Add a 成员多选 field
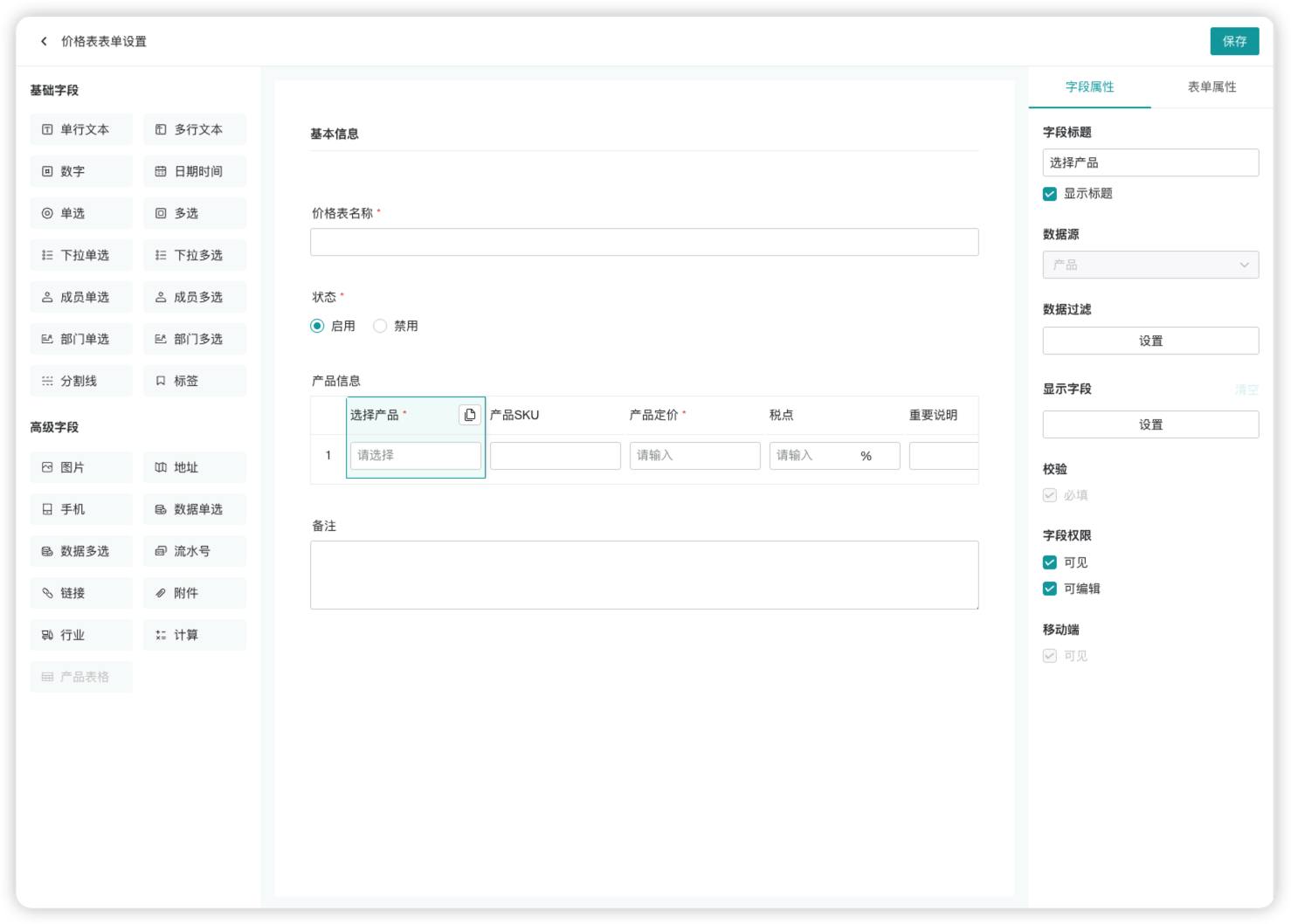1291x924 pixels. pos(195,297)
